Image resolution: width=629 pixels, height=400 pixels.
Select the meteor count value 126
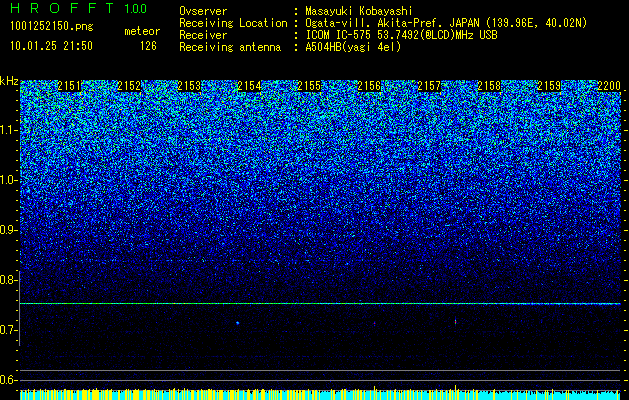click(x=148, y=46)
